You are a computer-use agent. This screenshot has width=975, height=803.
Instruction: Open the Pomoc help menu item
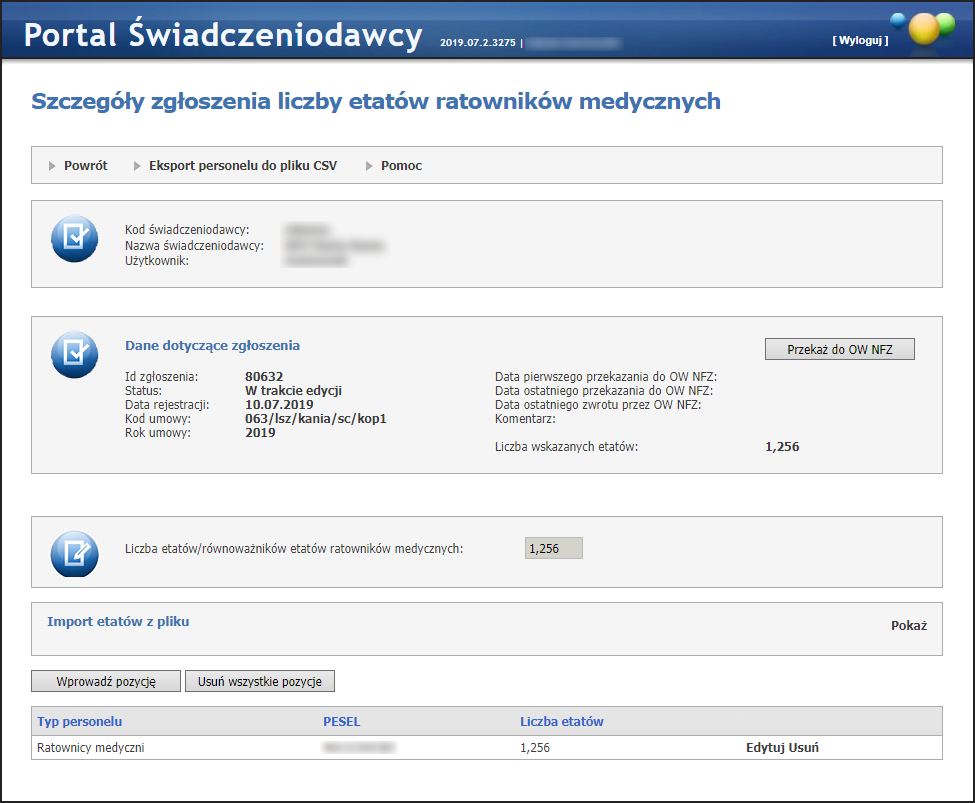pos(401,166)
